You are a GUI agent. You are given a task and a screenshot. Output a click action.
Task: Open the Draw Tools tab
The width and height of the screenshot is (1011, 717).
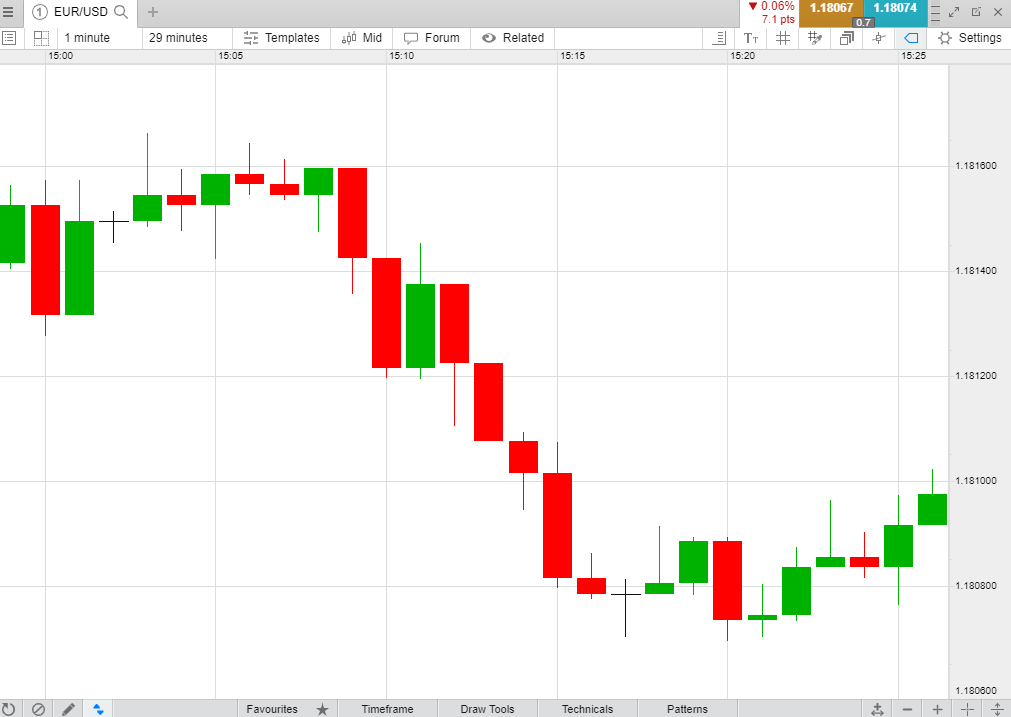487,709
